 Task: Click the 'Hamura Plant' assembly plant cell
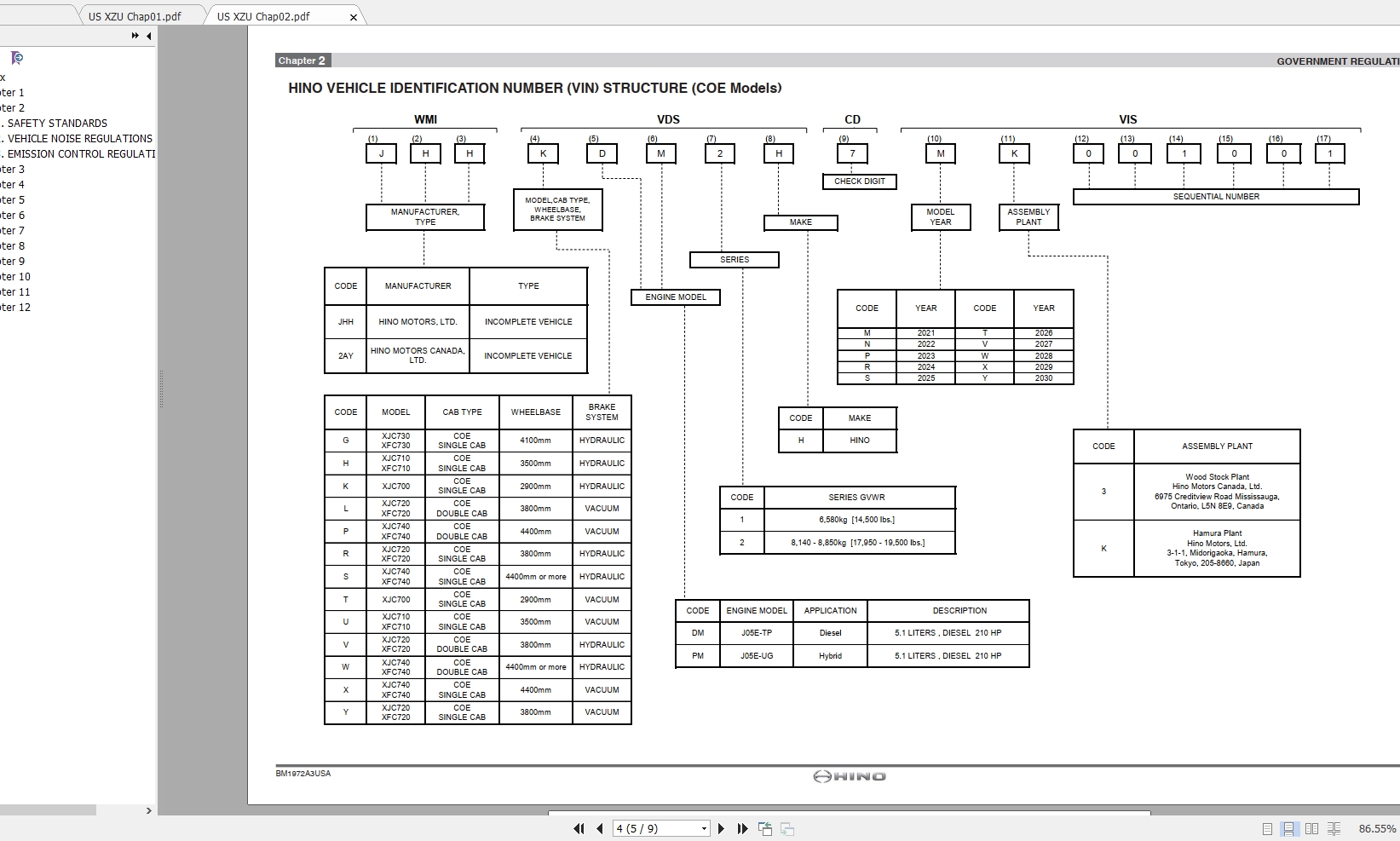coord(1217,548)
